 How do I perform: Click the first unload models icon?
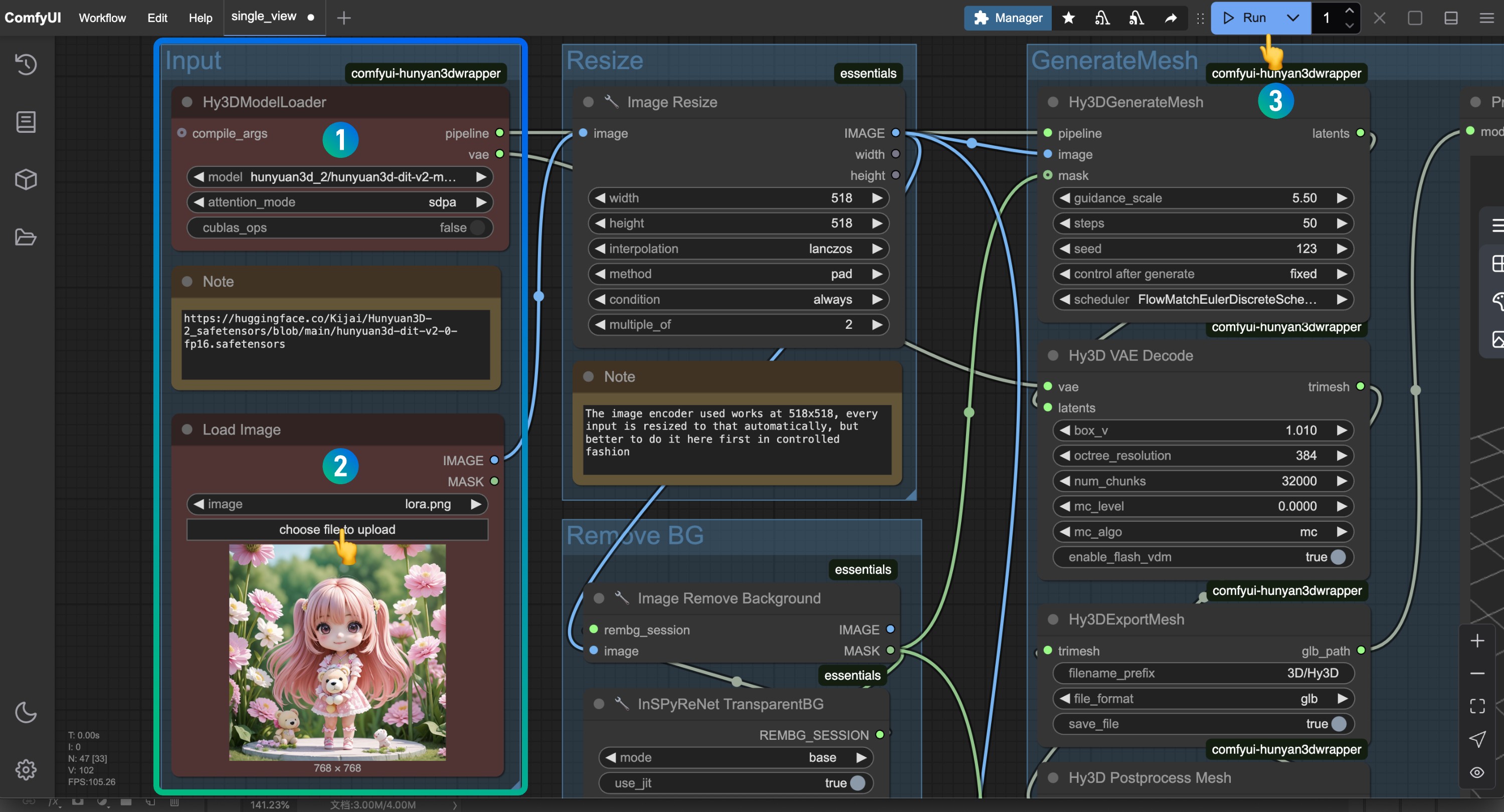tap(1102, 18)
